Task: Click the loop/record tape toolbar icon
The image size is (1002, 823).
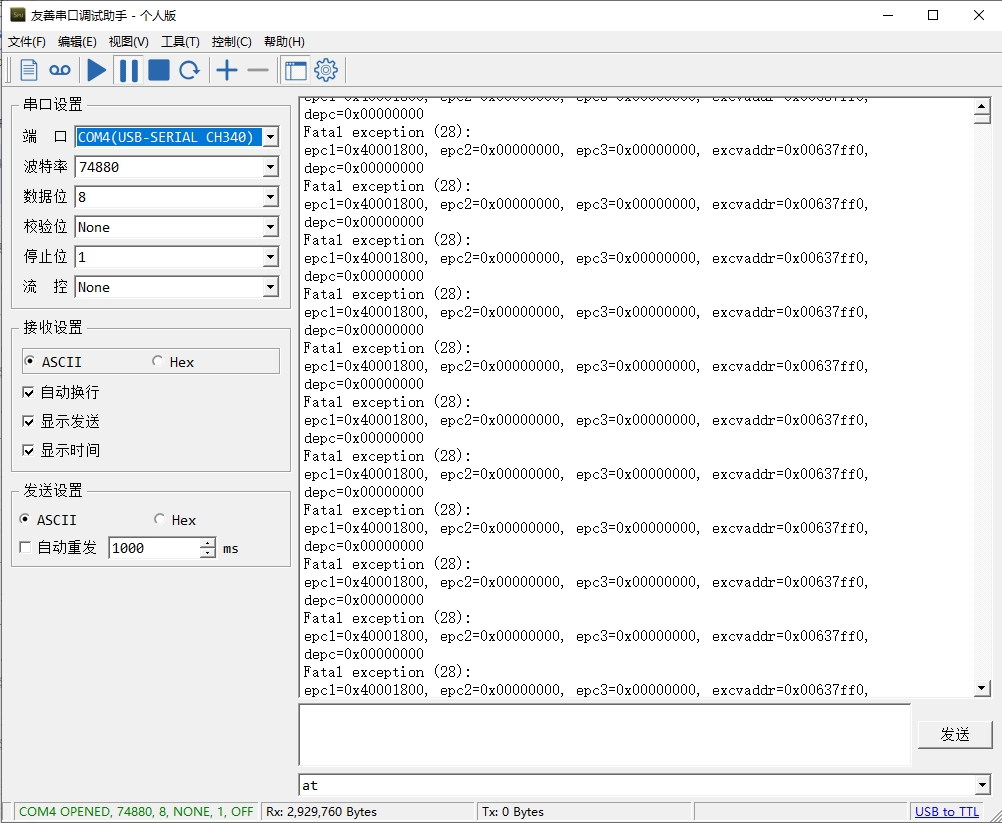Action: pos(60,70)
